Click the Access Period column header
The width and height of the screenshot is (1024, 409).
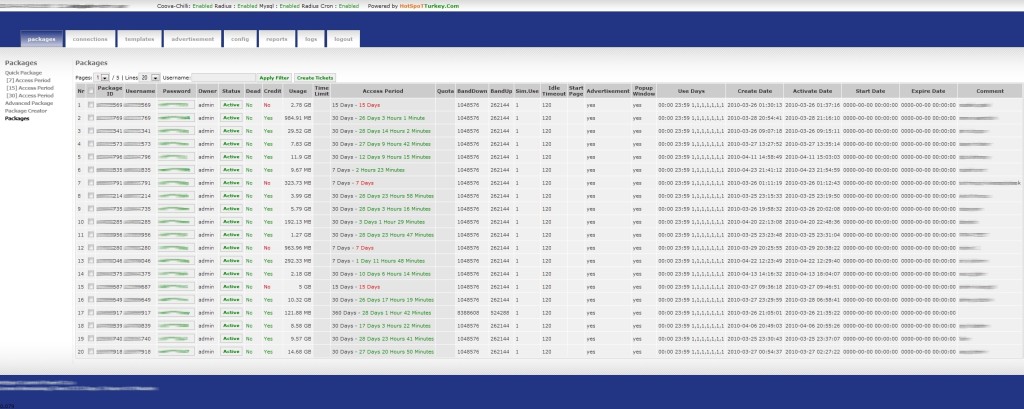pyautogui.click(x=383, y=91)
